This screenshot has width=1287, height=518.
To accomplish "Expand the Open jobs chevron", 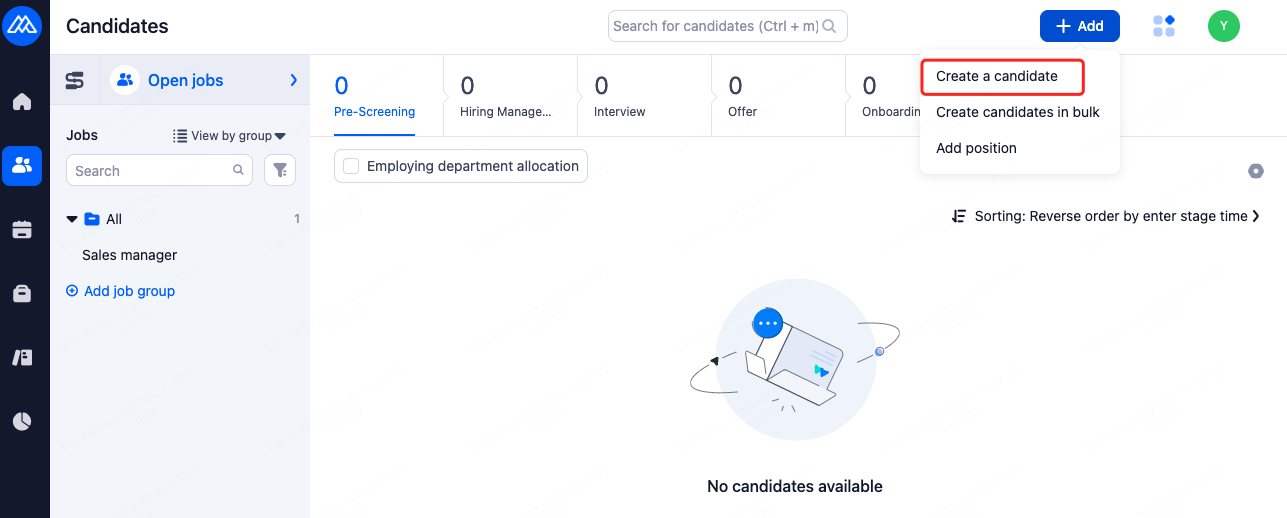I will tap(294, 80).
